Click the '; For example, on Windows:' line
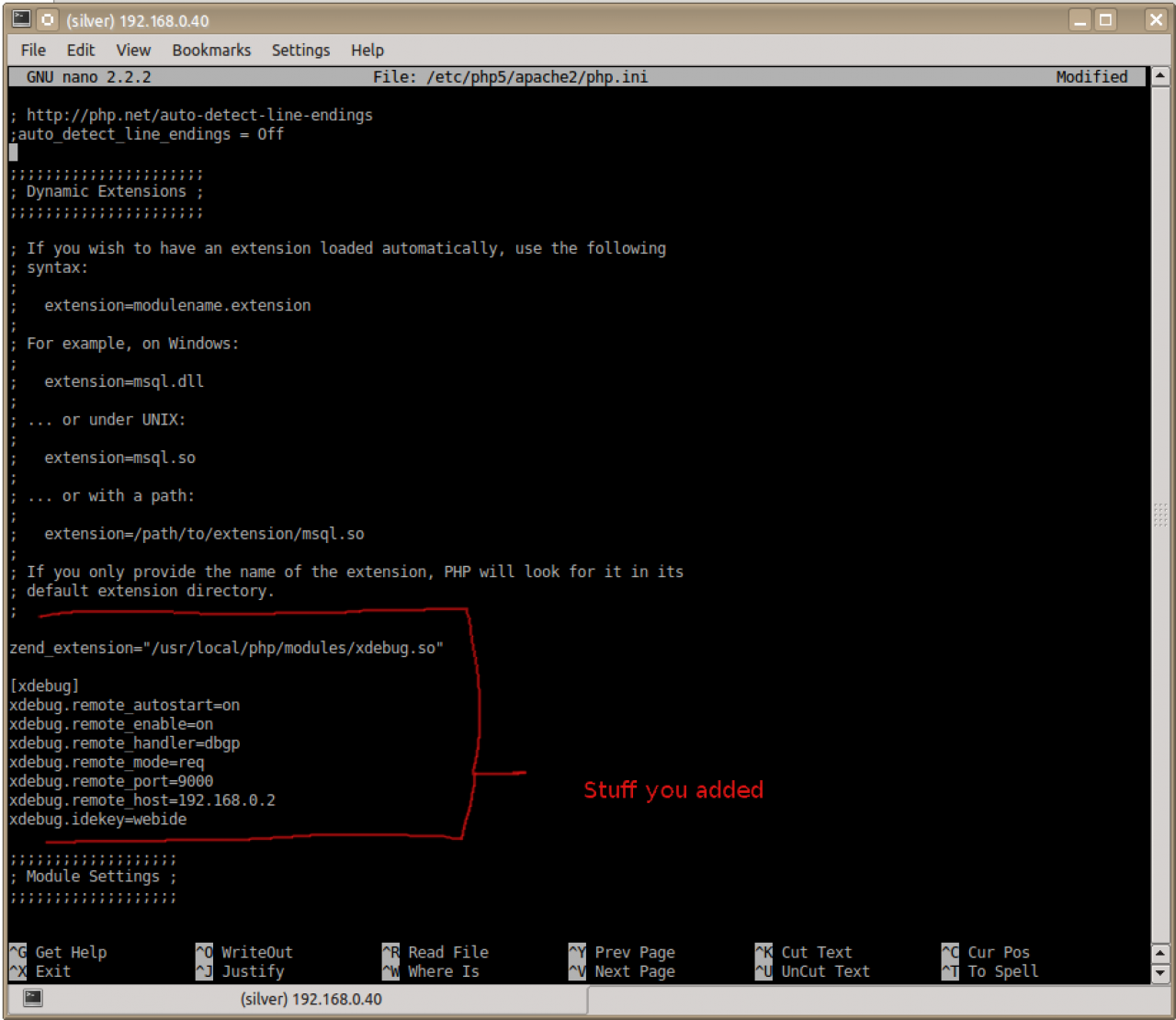This screenshot has width=1176, height=1020. click(124, 344)
